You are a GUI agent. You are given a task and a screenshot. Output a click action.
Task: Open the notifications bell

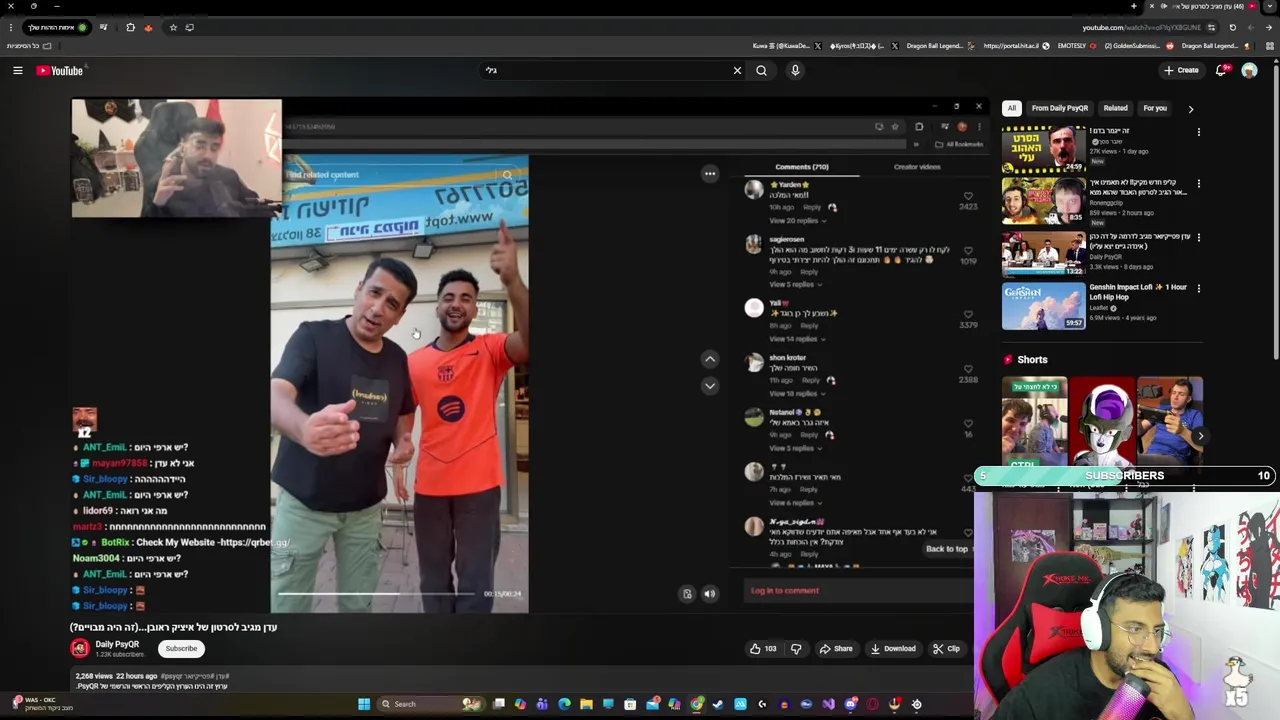point(1221,70)
